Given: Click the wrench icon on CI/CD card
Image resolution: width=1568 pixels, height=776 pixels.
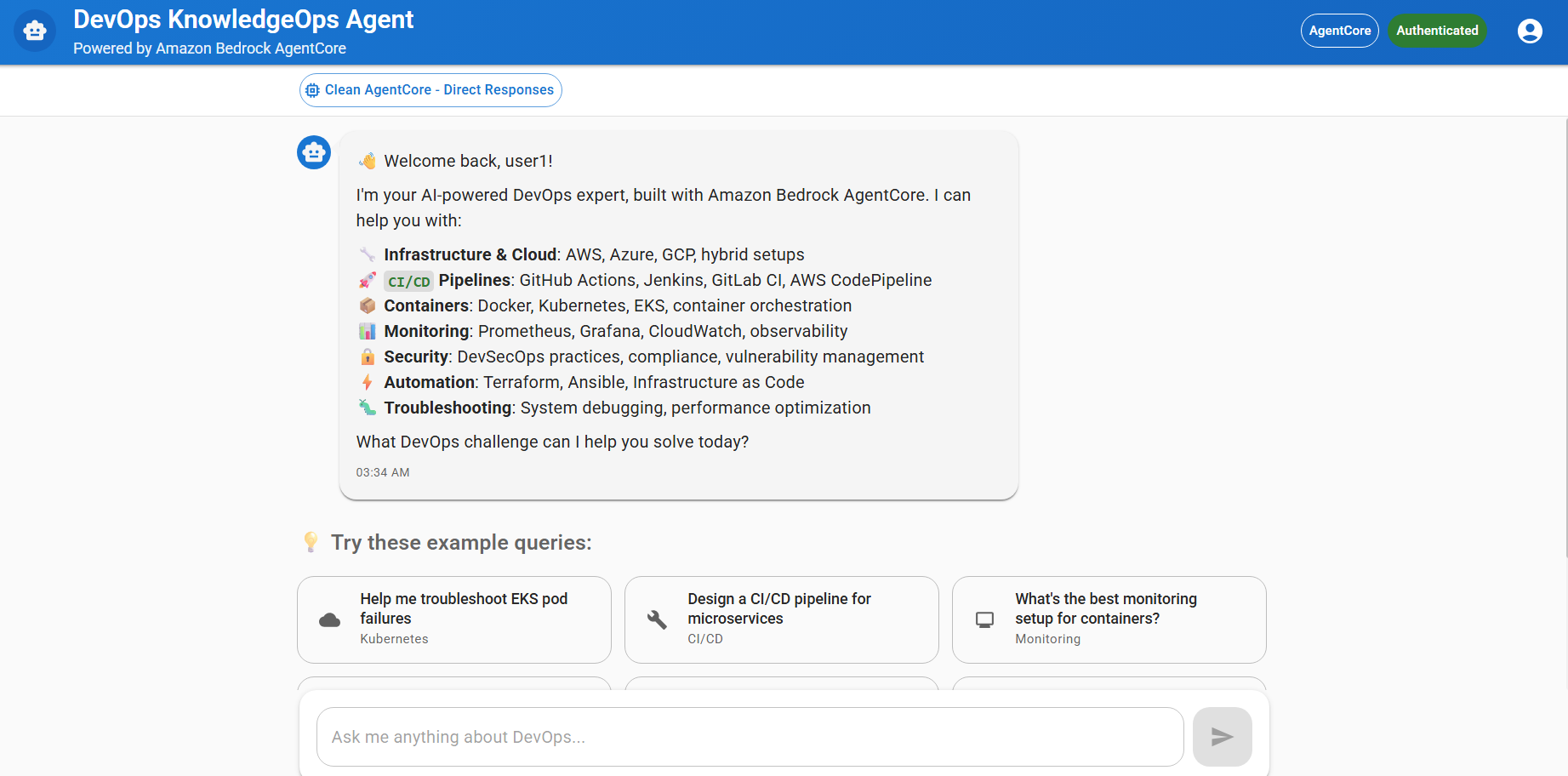Looking at the screenshot, I should 657,620.
